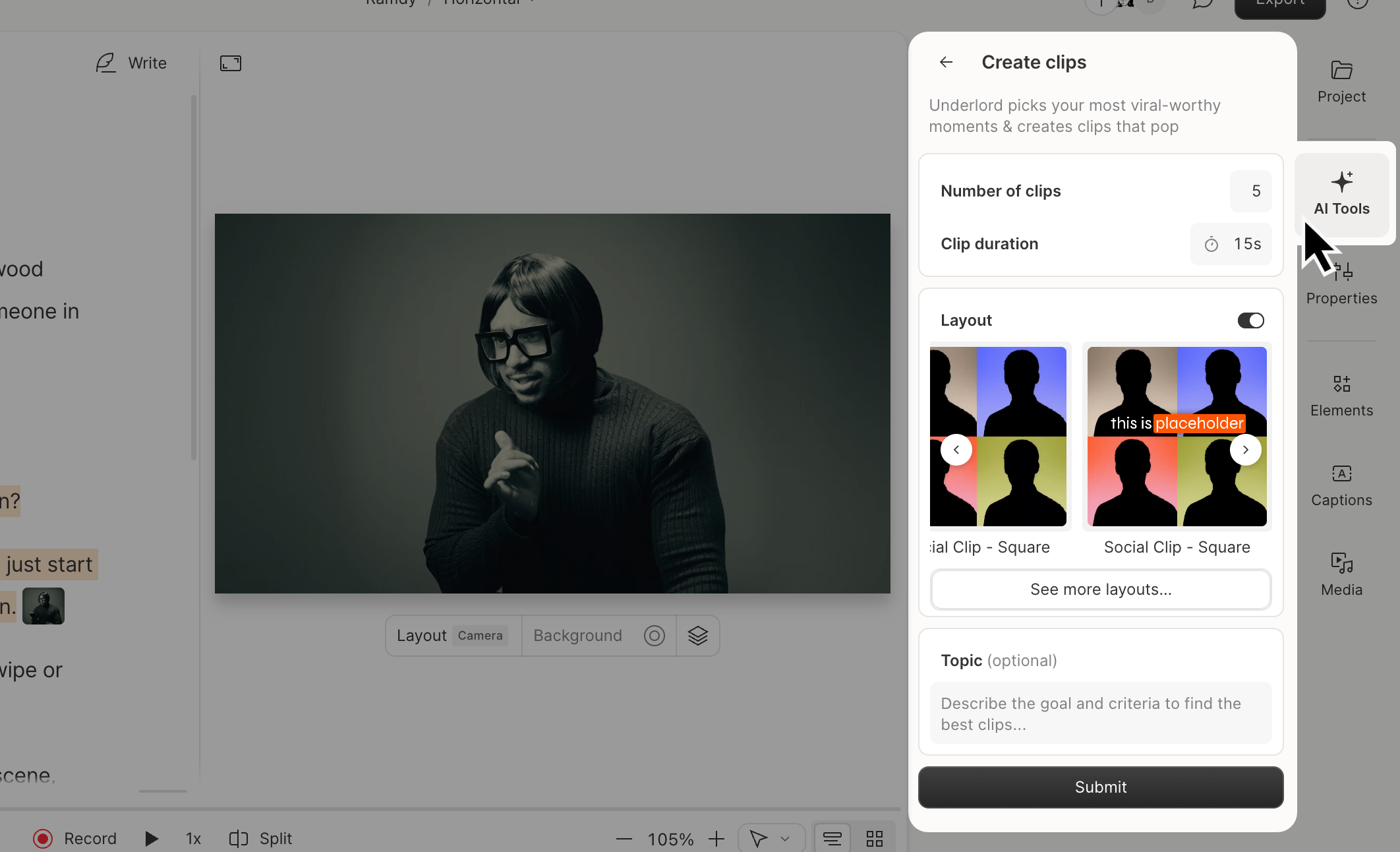This screenshot has height=852, width=1400.
Task: Open the 15s clip duration selector
Action: [x=1231, y=244]
